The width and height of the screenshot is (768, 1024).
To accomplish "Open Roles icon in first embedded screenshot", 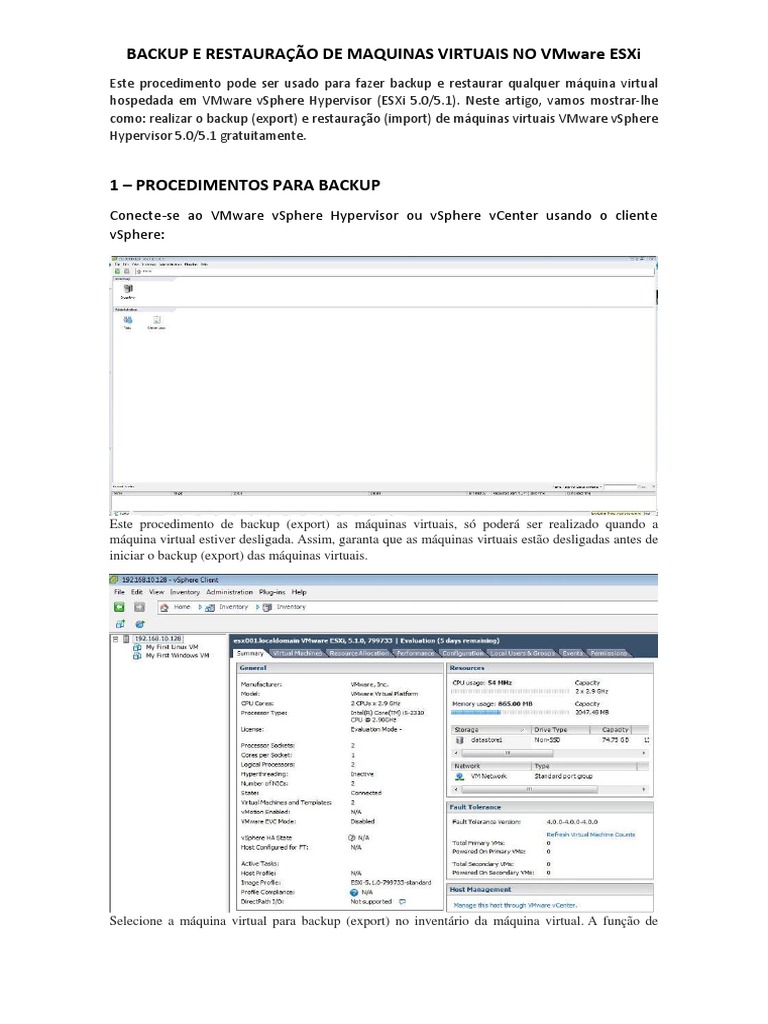I will 127,320.
